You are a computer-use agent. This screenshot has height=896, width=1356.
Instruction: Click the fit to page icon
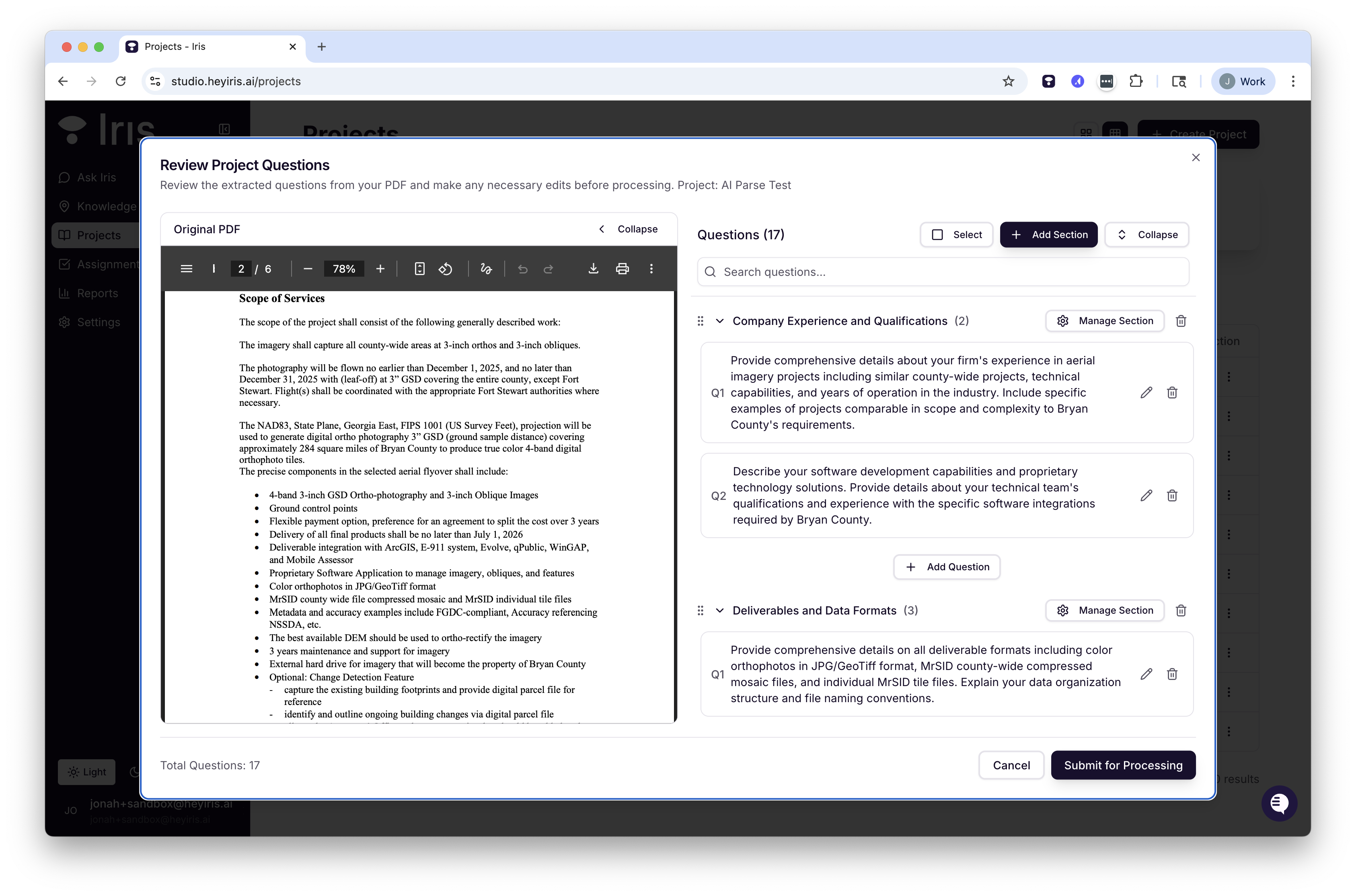(419, 269)
